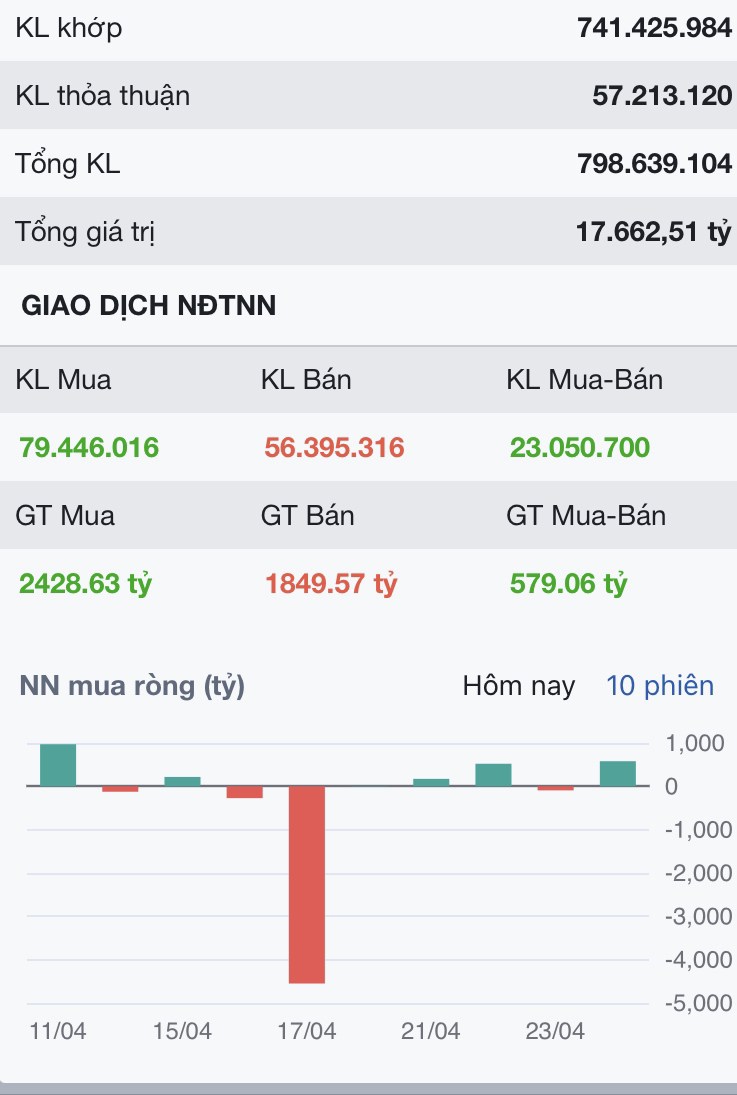Image resolution: width=737 pixels, height=1095 pixels.
Task: Select the 23/04 axis date label
Action: tap(555, 1031)
